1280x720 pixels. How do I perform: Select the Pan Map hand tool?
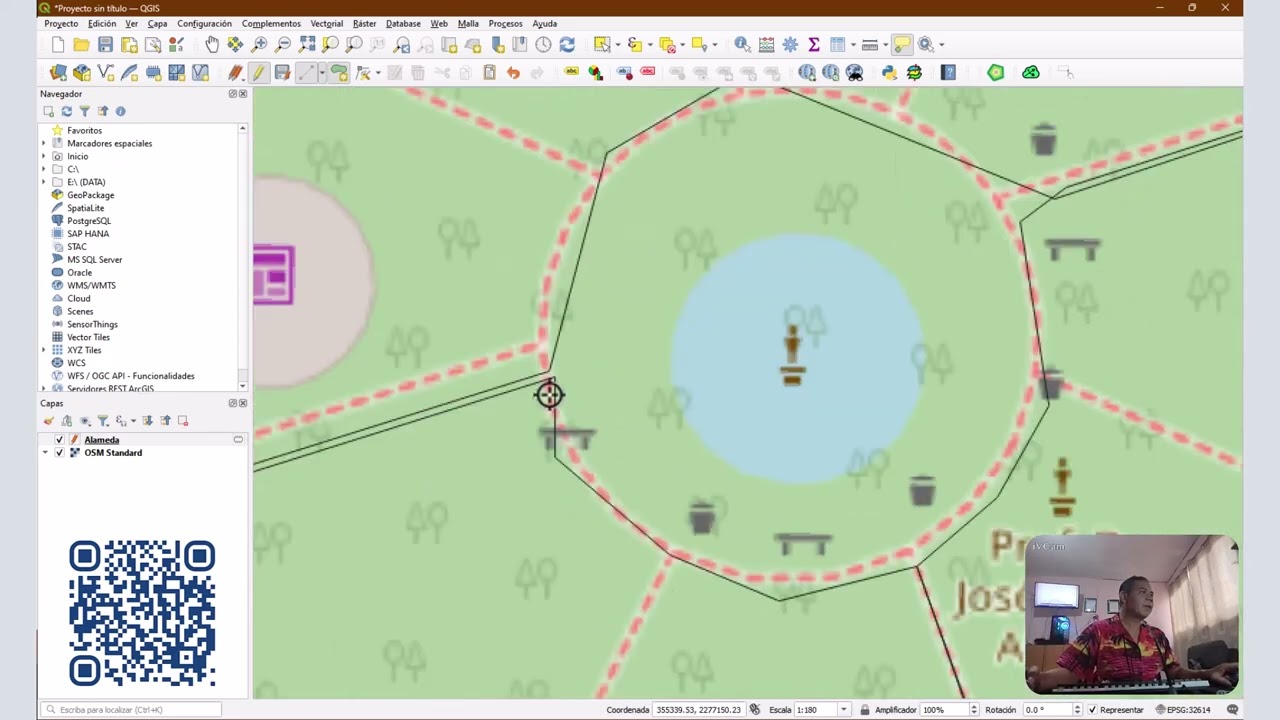tap(212, 44)
